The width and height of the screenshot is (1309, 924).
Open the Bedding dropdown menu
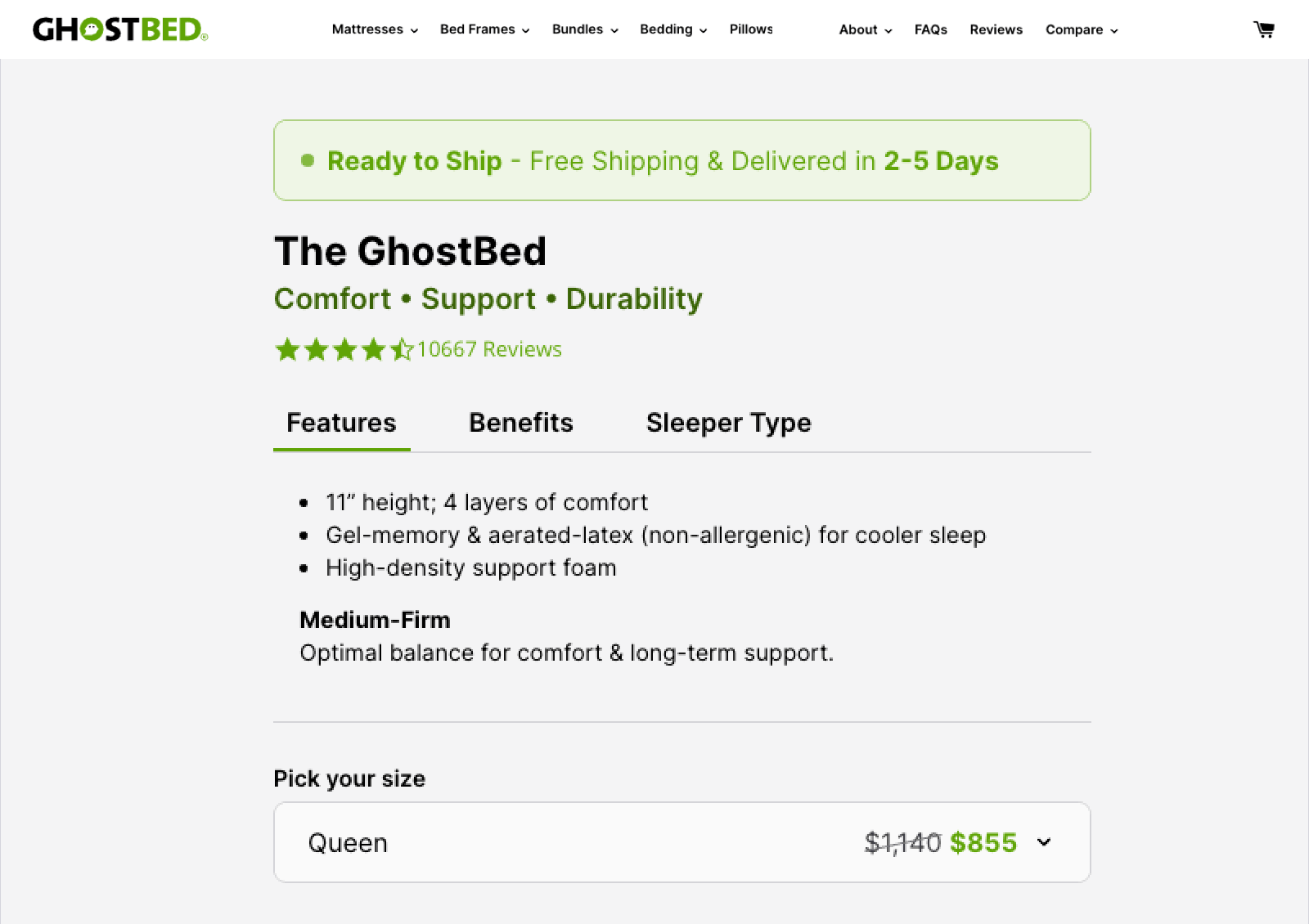pyautogui.click(x=673, y=29)
